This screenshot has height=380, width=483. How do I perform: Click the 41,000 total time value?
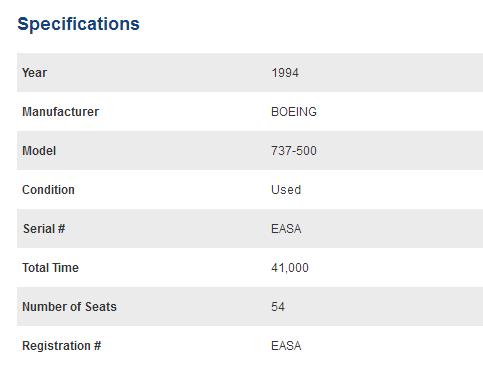[x=290, y=268]
